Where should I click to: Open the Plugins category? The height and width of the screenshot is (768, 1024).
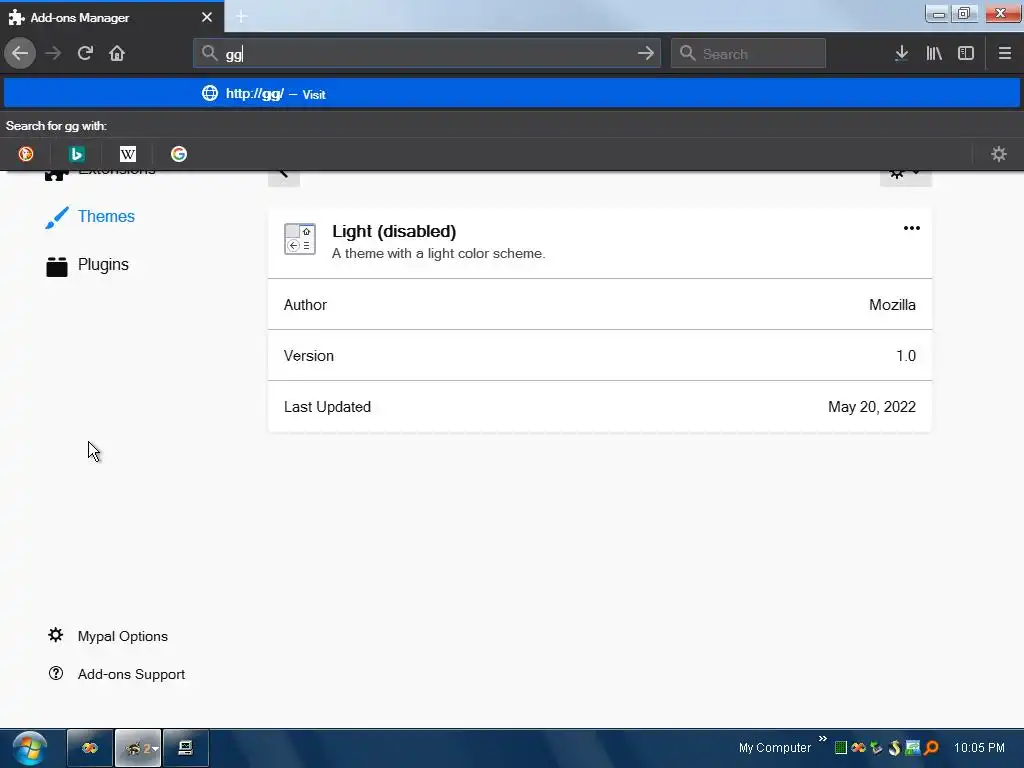pyautogui.click(x=88, y=265)
